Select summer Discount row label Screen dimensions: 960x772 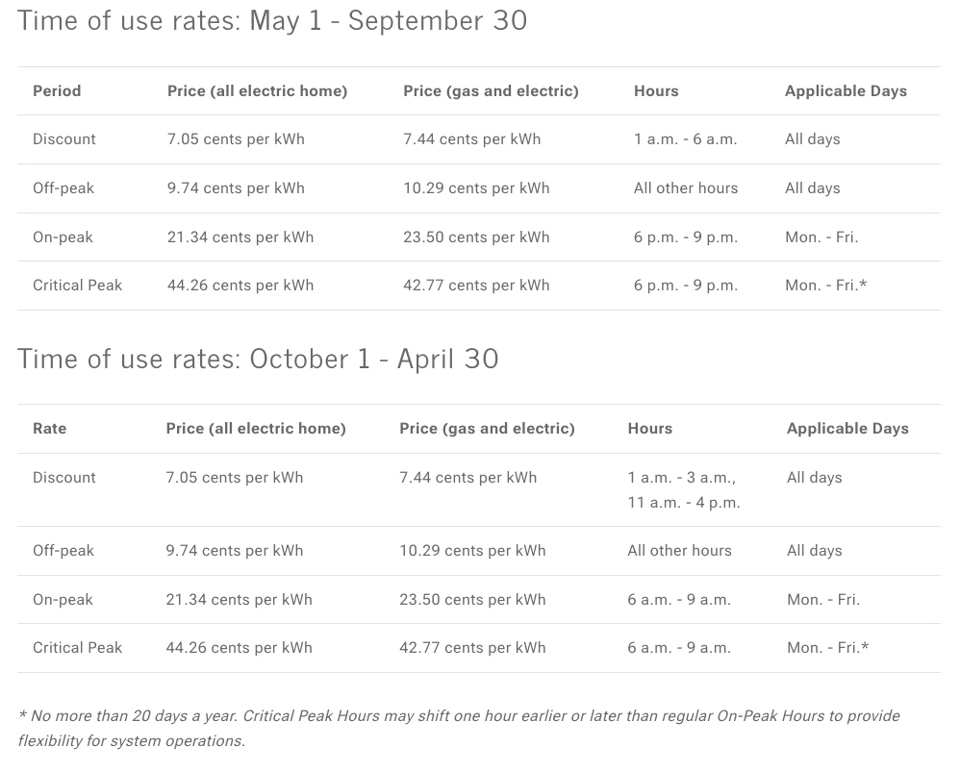click(64, 139)
